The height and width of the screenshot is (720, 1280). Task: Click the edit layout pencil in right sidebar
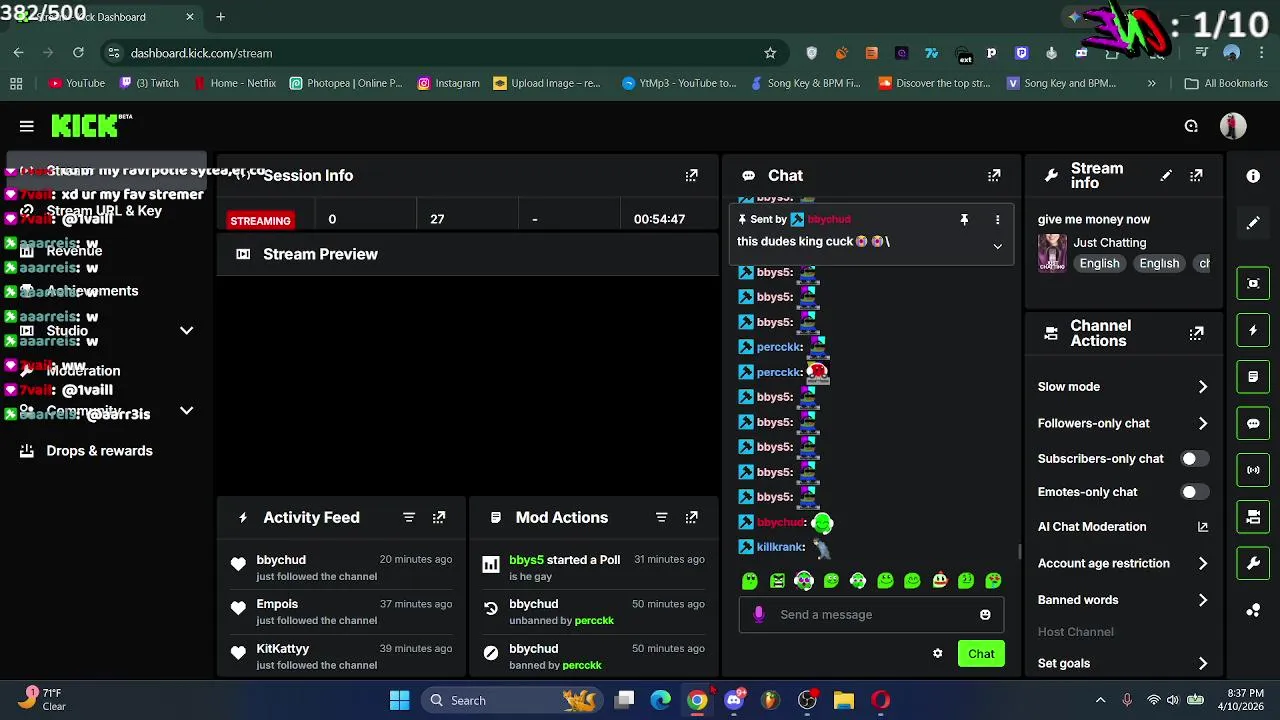coord(1253,223)
